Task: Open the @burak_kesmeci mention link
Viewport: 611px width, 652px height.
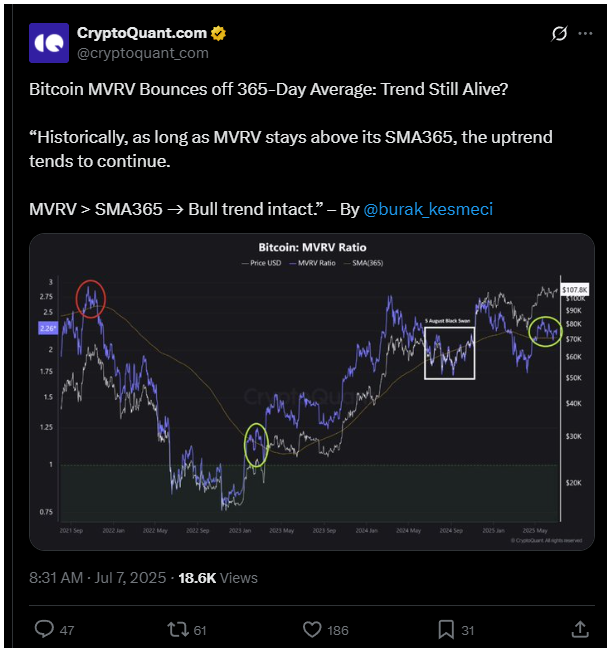Action: (x=428, y=209)
